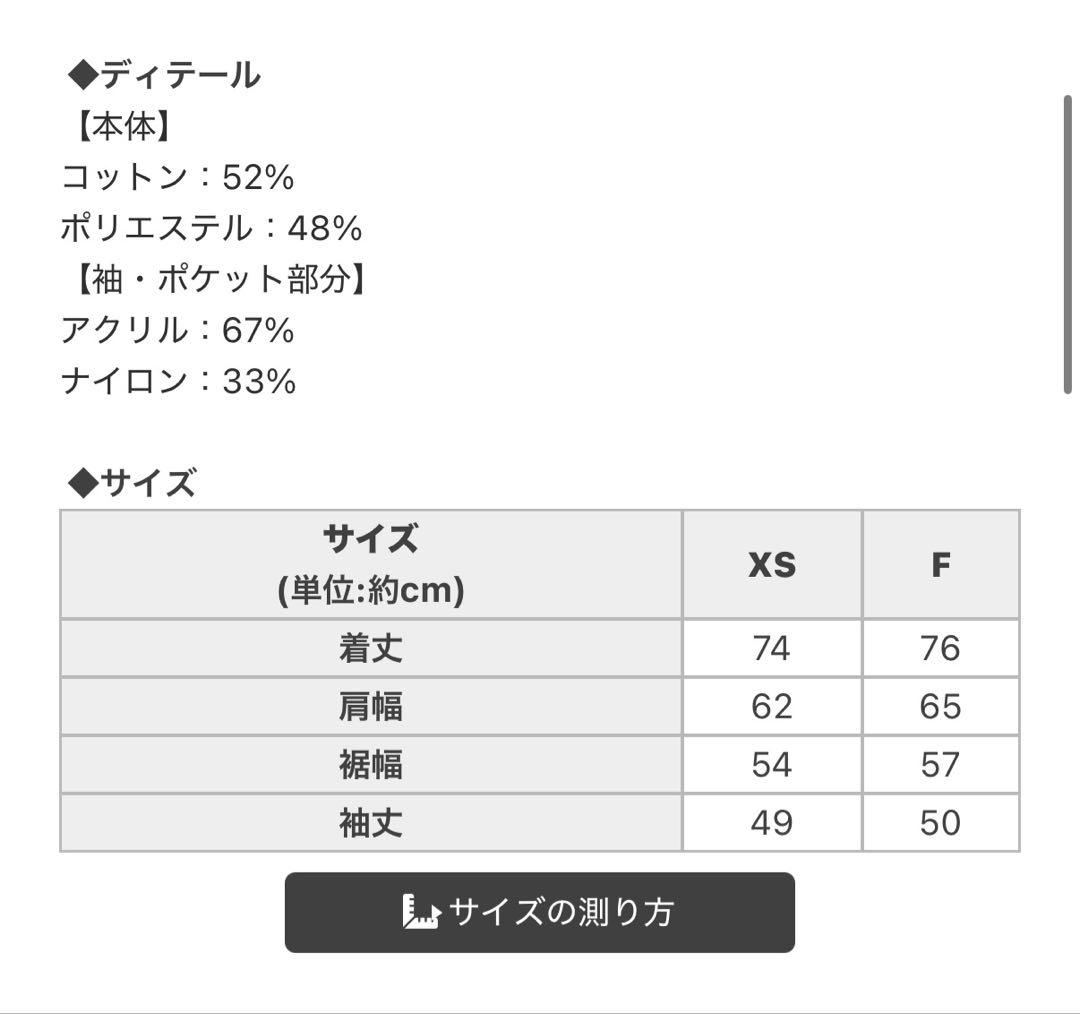
Task: Select the 着丈 row label
Action: click(370, 647)
